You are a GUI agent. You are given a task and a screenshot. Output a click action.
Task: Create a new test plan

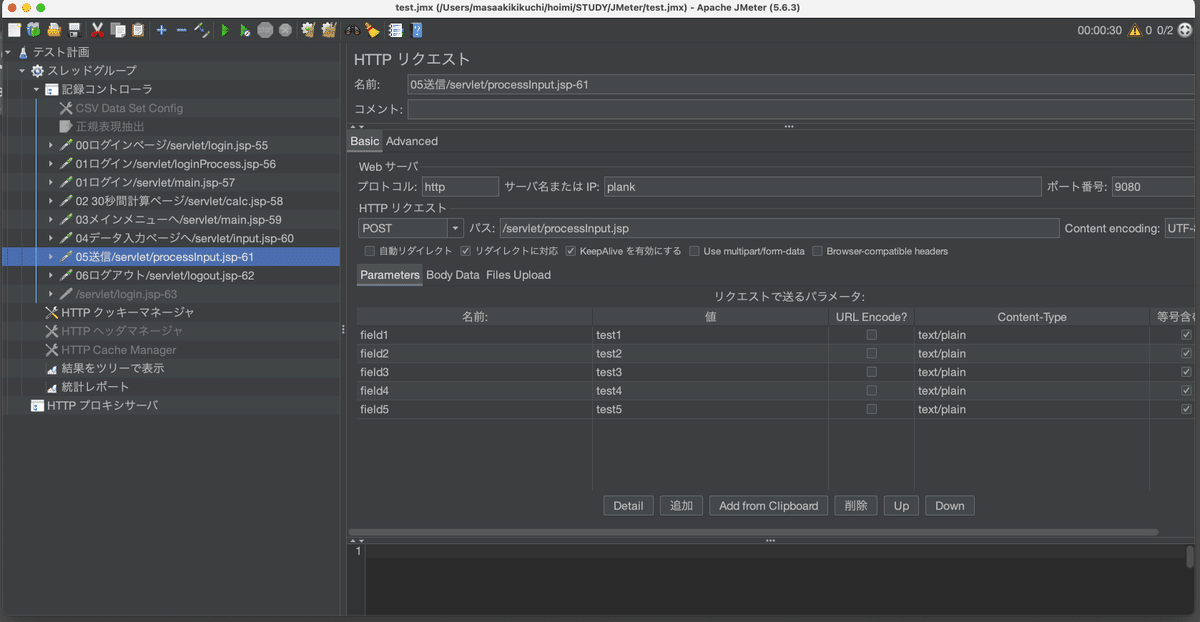[13, 31]
